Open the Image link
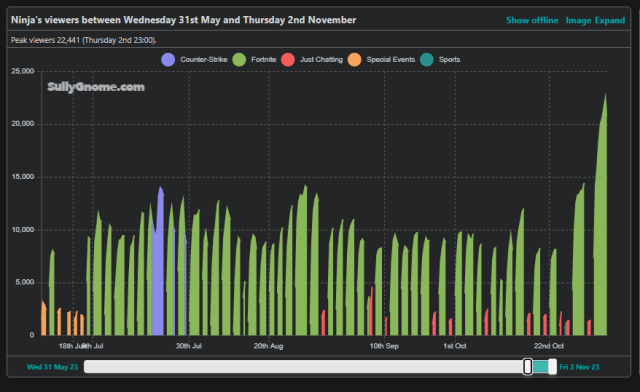The width and height of the screenshot is (640, 392). pos(578,20)
